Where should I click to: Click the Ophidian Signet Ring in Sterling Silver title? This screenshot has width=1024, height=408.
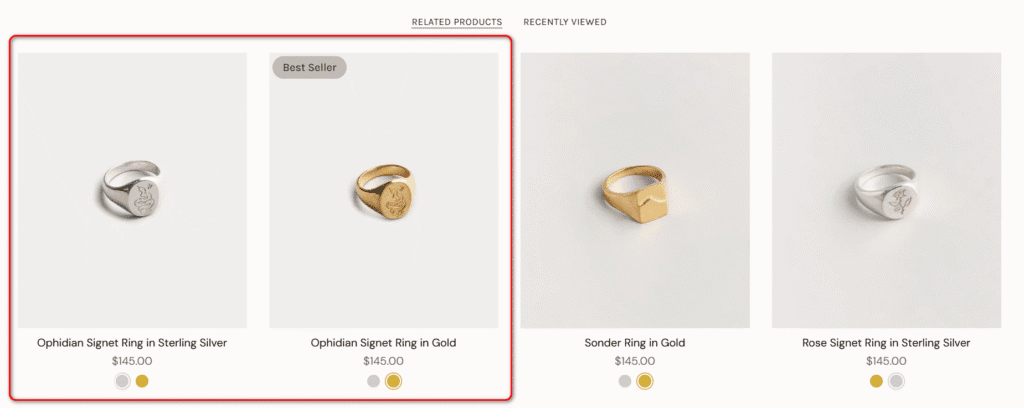tap(132, 343)
